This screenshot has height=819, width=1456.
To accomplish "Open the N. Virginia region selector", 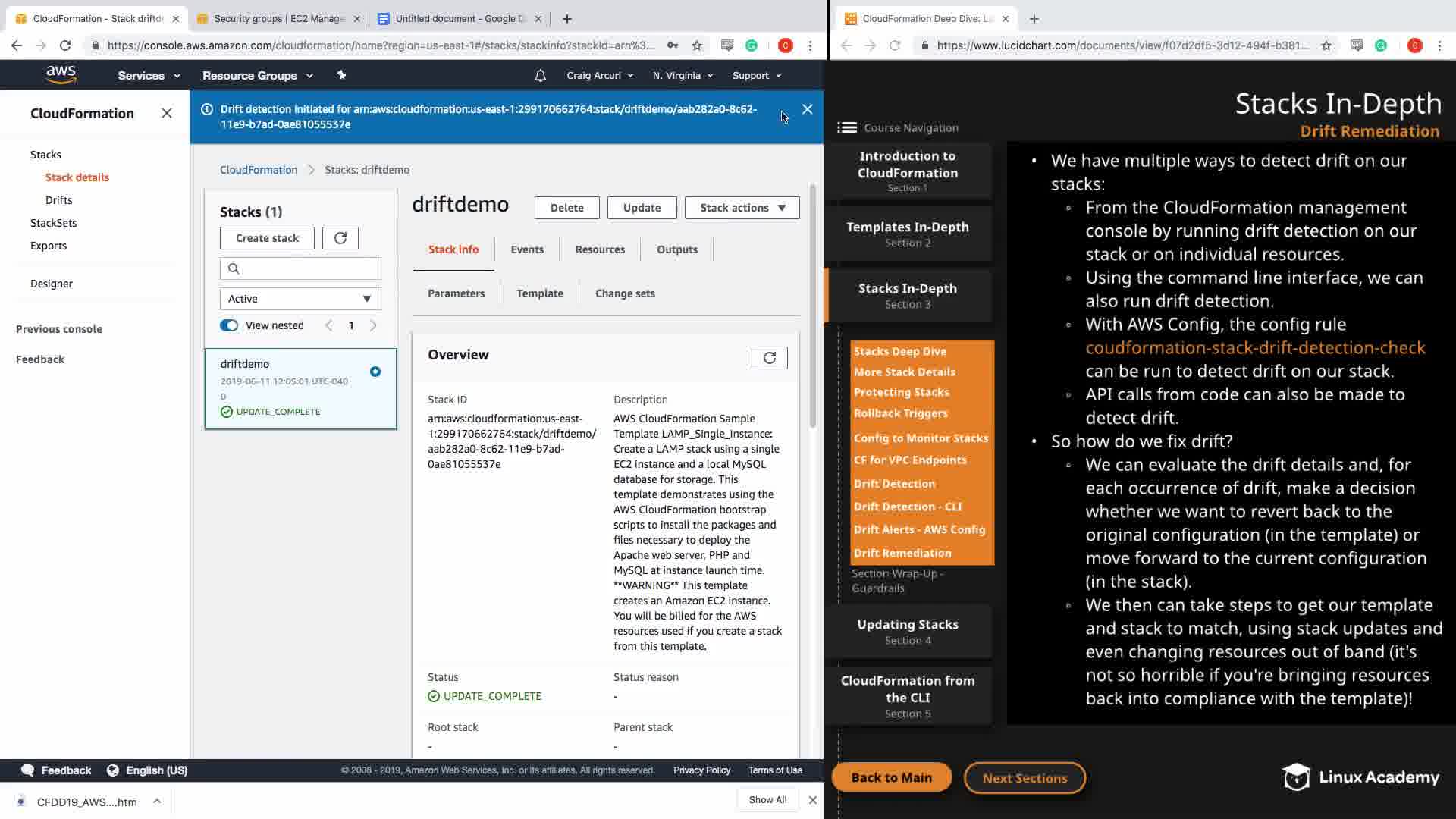I will point(682,75).
